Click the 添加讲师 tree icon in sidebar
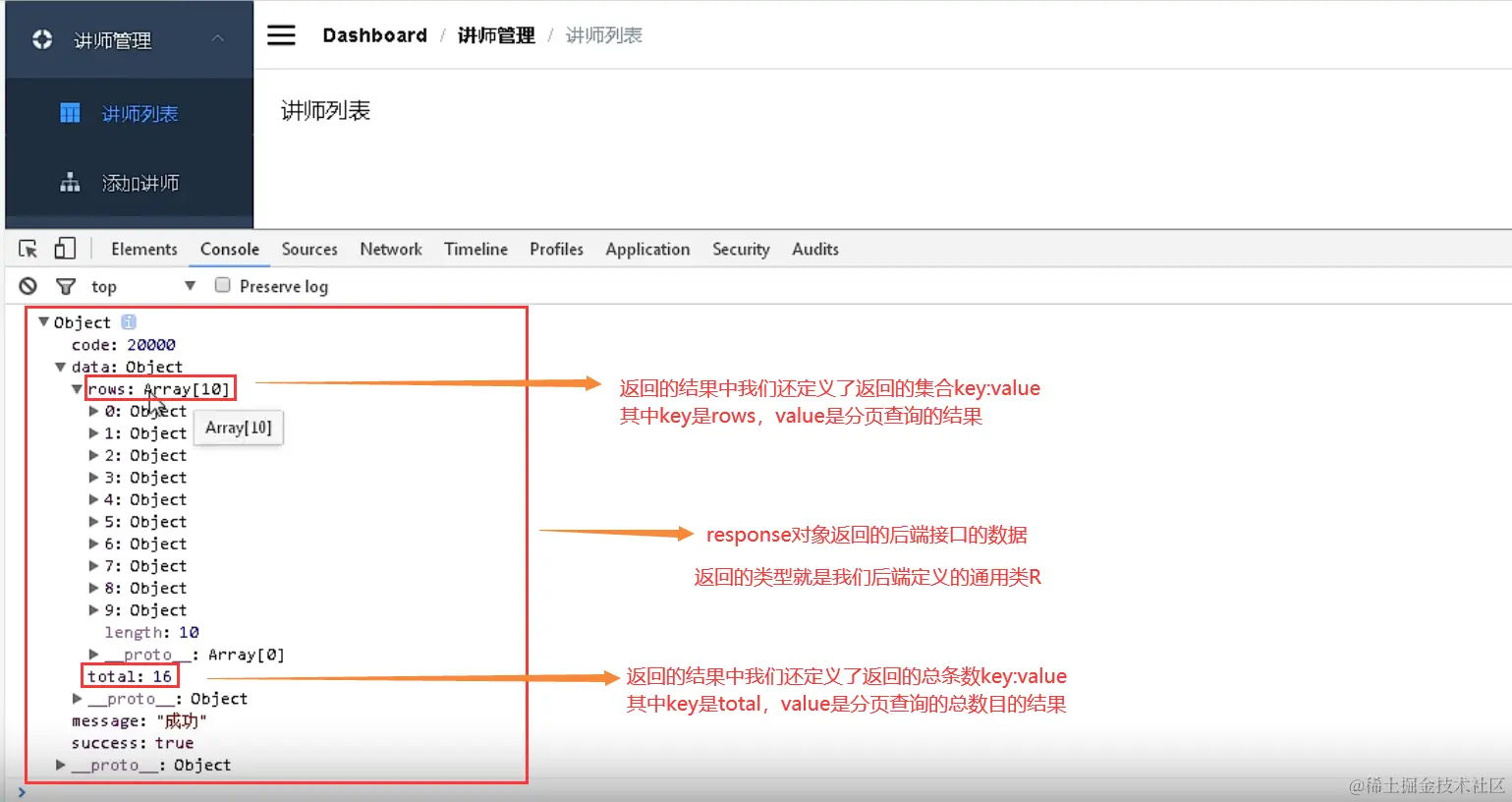 [x=70, y=183]
